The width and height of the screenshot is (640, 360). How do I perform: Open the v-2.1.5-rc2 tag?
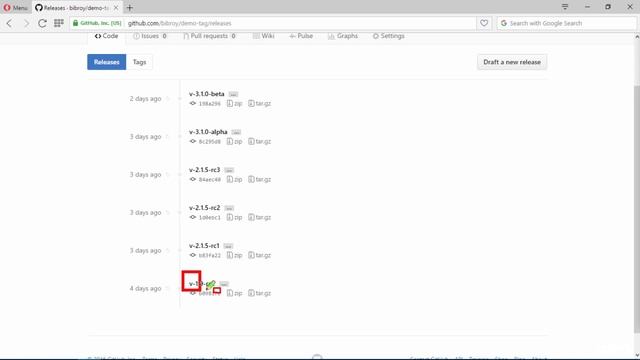pos(204,208)
